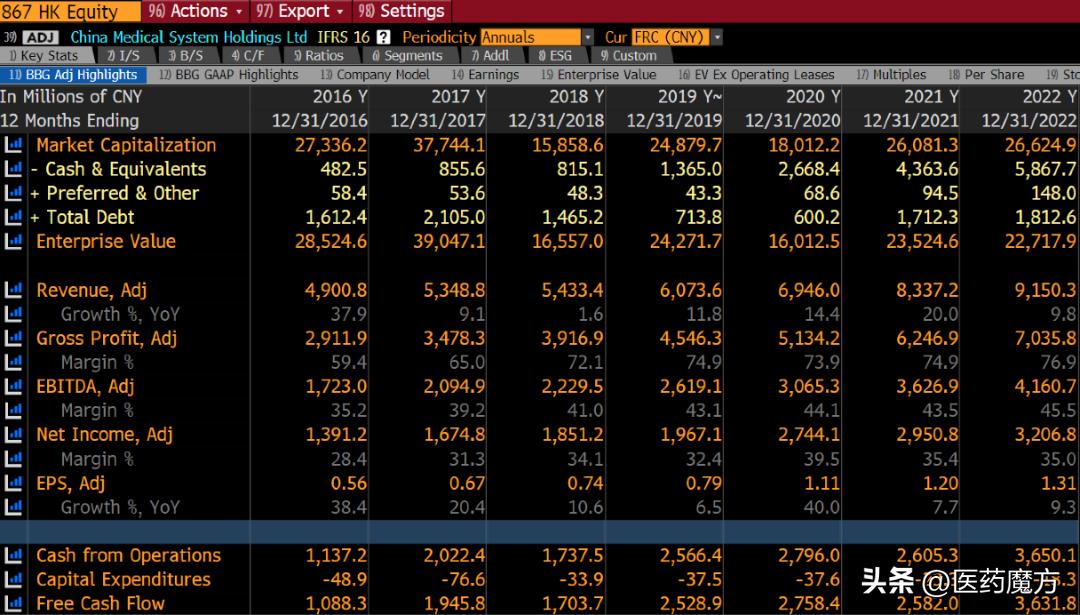
Task: Open chart icon for Cash from Operations
Action: coord(13,555)
